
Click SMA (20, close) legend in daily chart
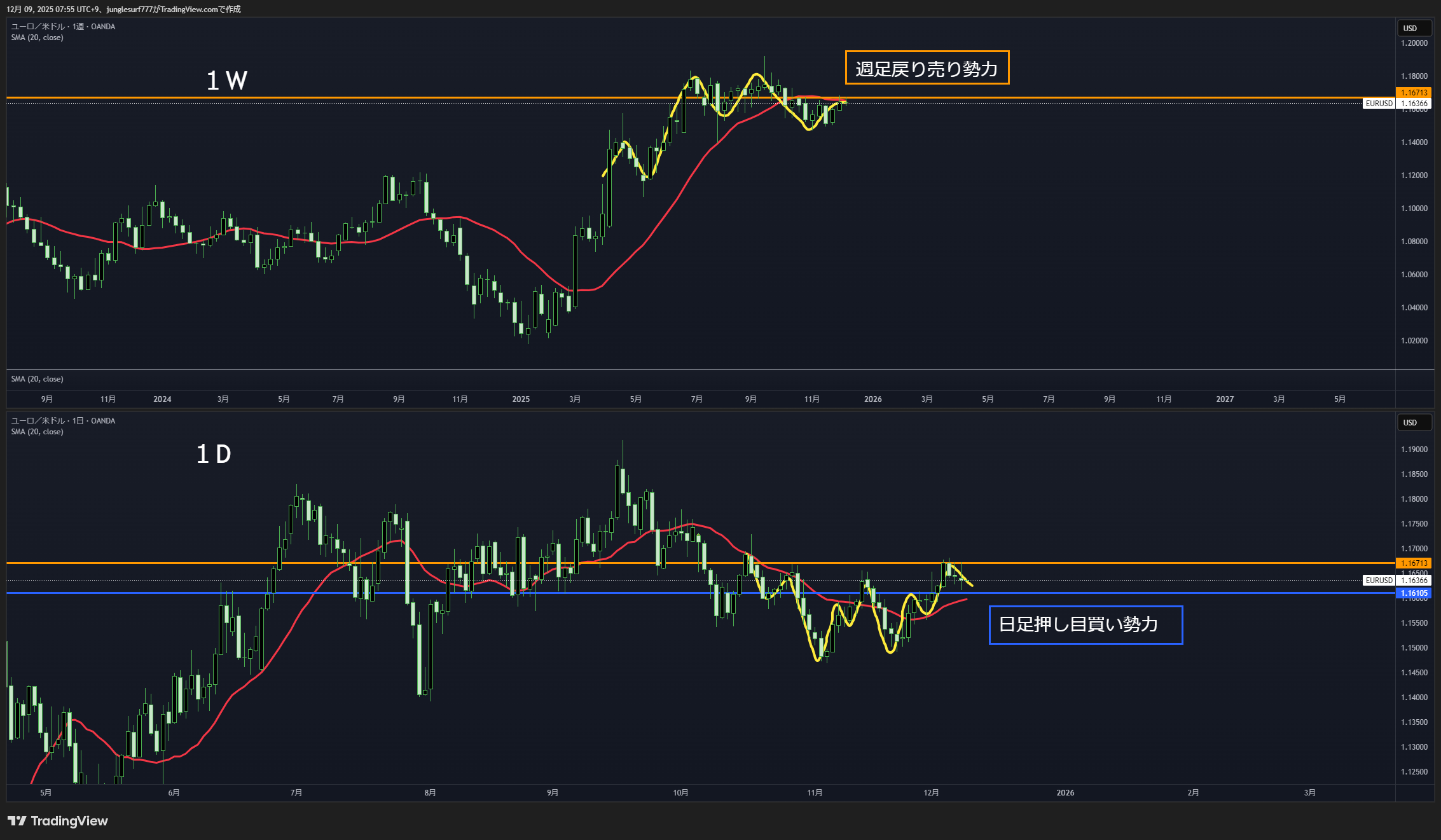click(37, 432)
